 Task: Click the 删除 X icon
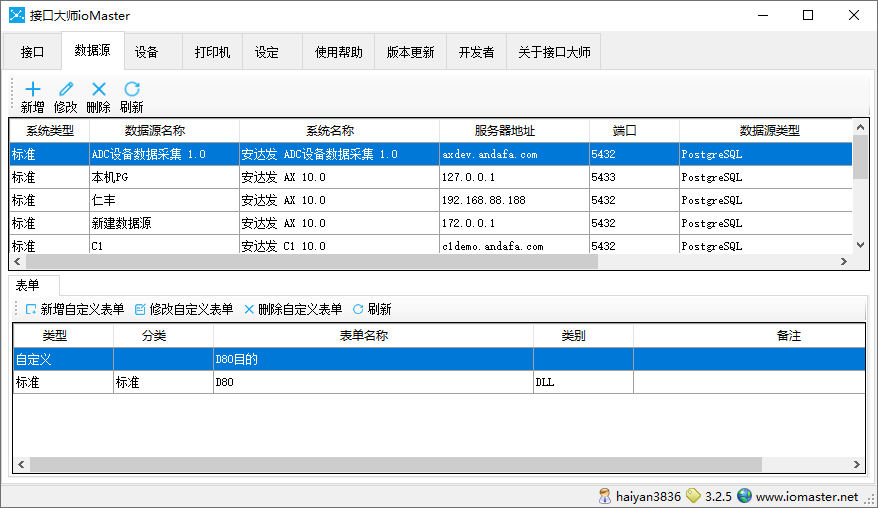tap(98, 90)
